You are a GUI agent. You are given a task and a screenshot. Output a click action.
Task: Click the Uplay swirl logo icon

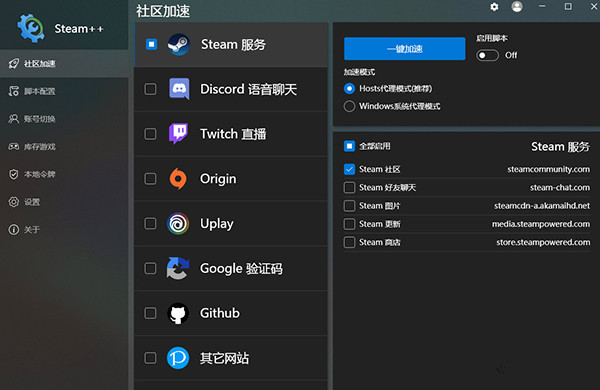click(178, 224)
